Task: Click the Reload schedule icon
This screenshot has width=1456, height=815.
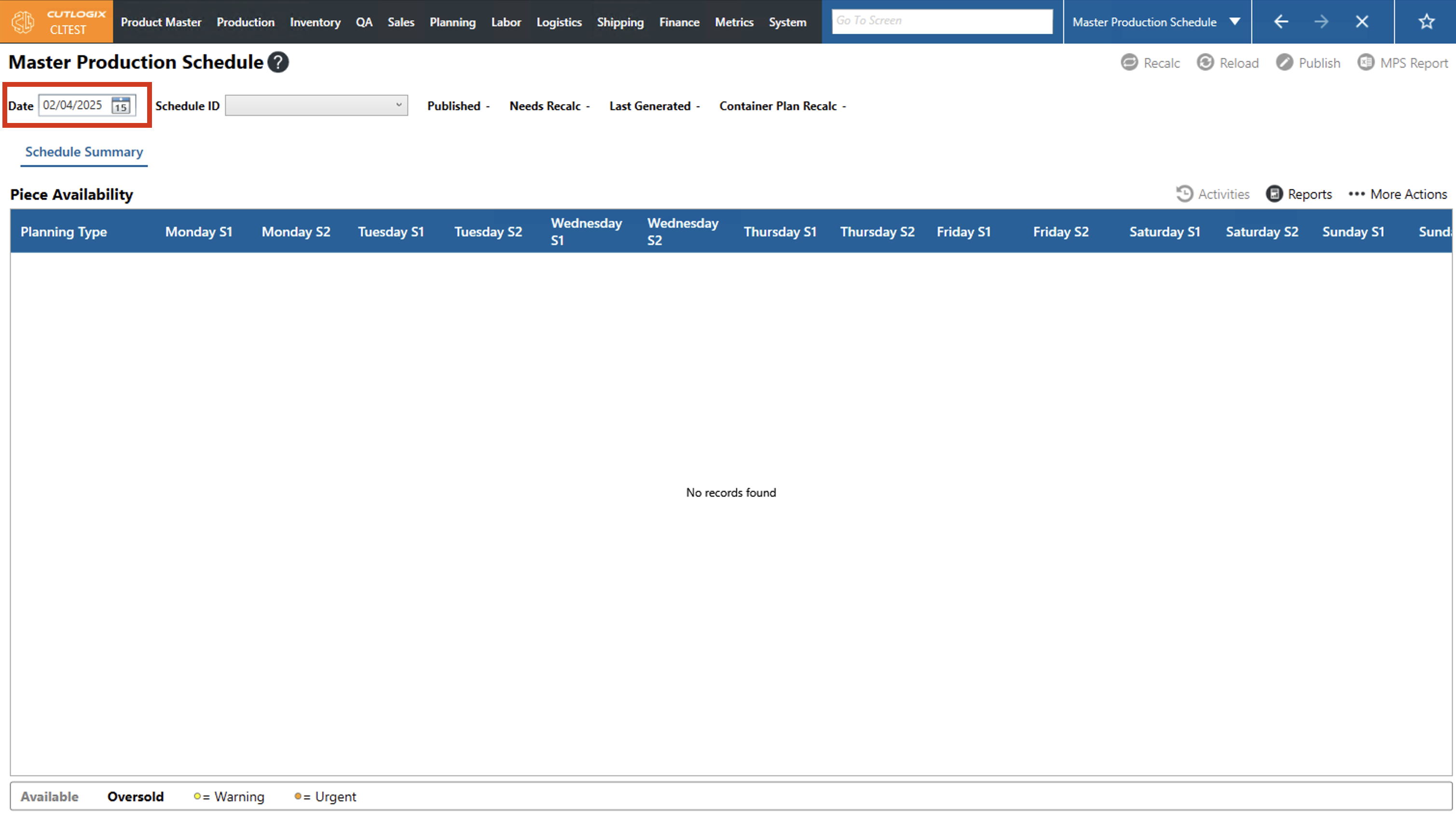Action: tap(1205, 62)
